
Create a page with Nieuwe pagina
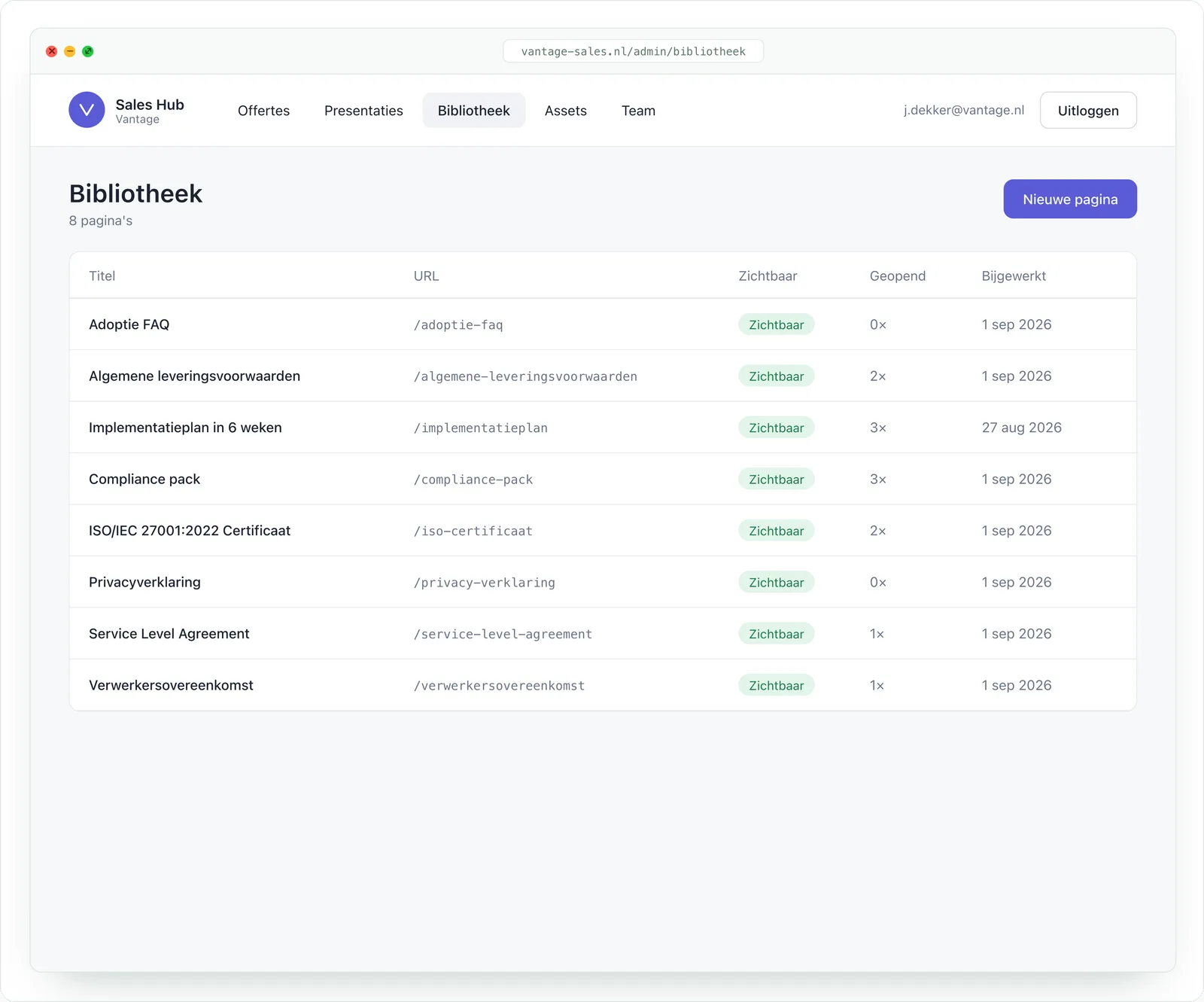pyautogui.click(x=1070, y=199)
